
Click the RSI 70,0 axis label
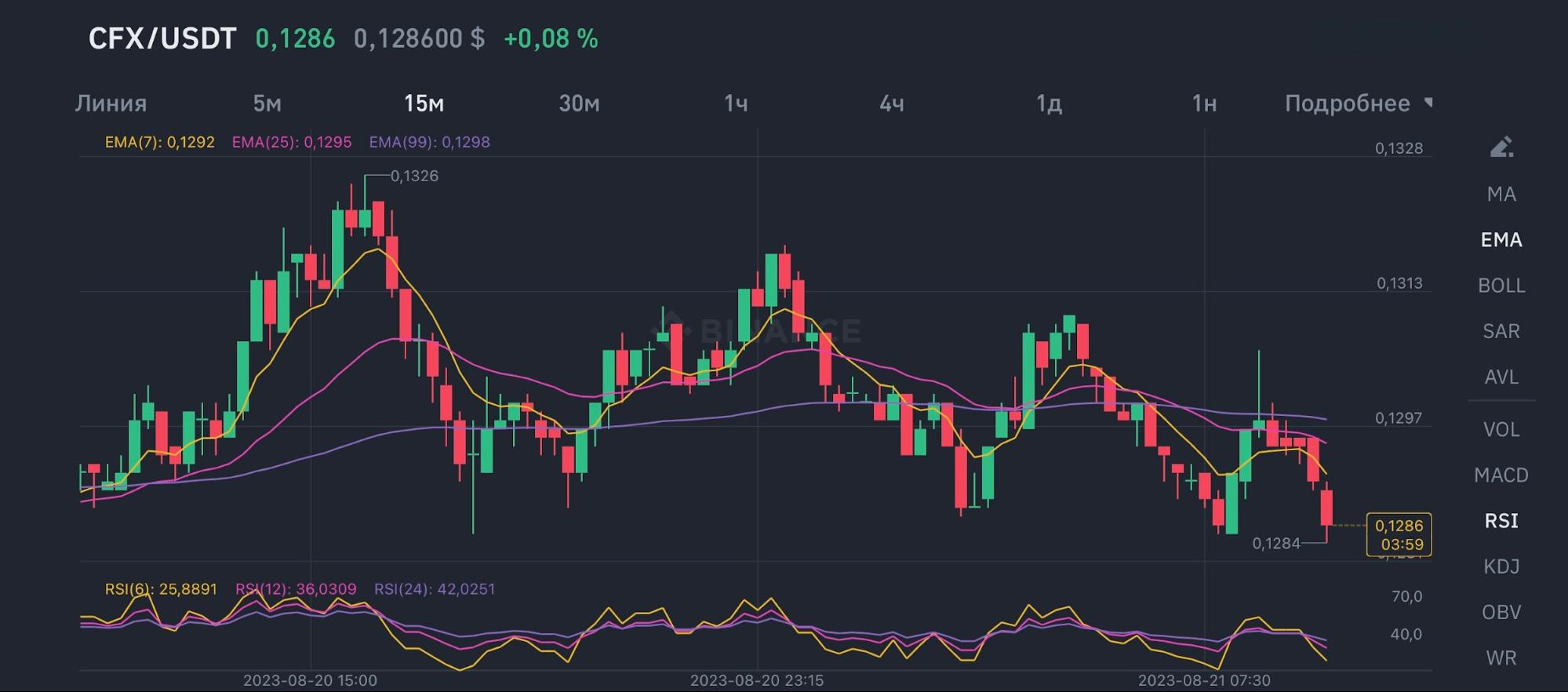pos(1406,596)
